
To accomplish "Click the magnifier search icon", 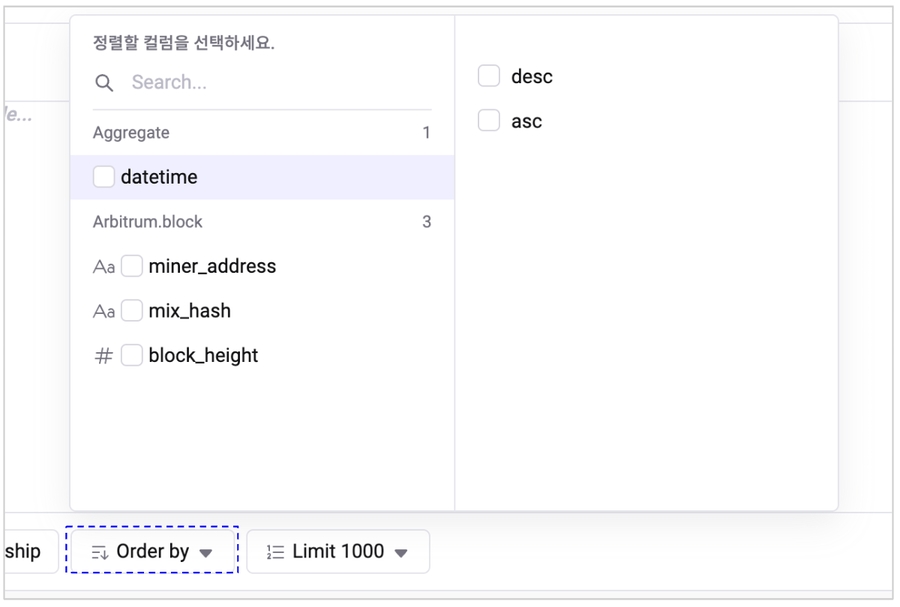I will pos(104,83).
